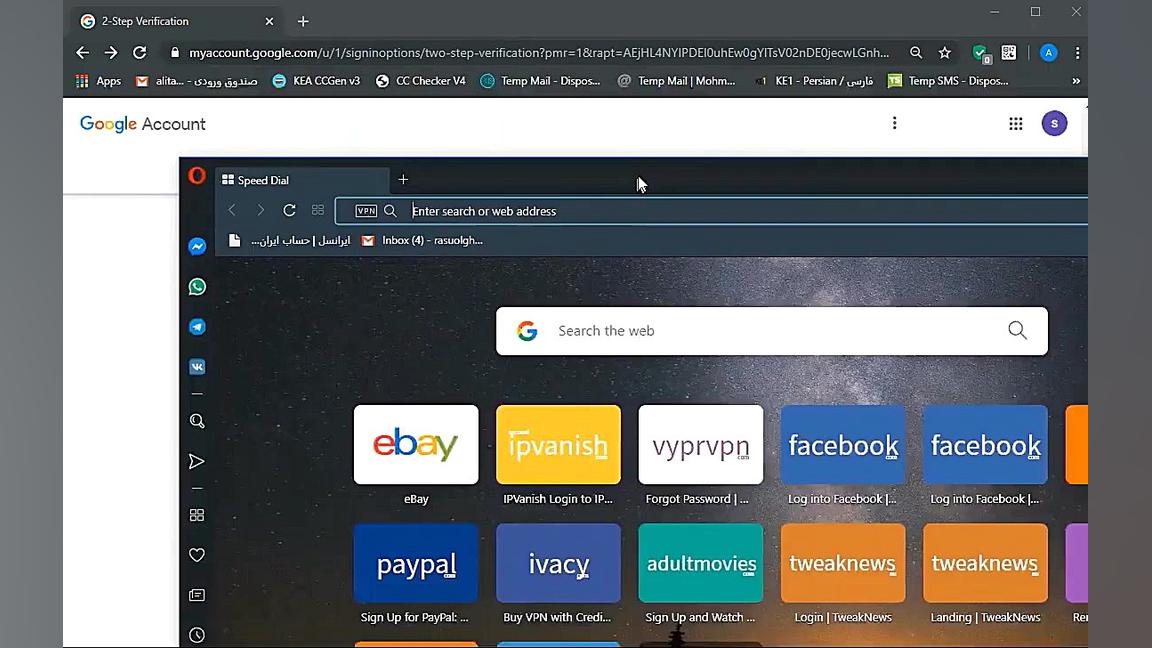This screenshot has height=648, width=1152.
Task: Go forward in the Opera window
Action: click(x=260, y=210)
